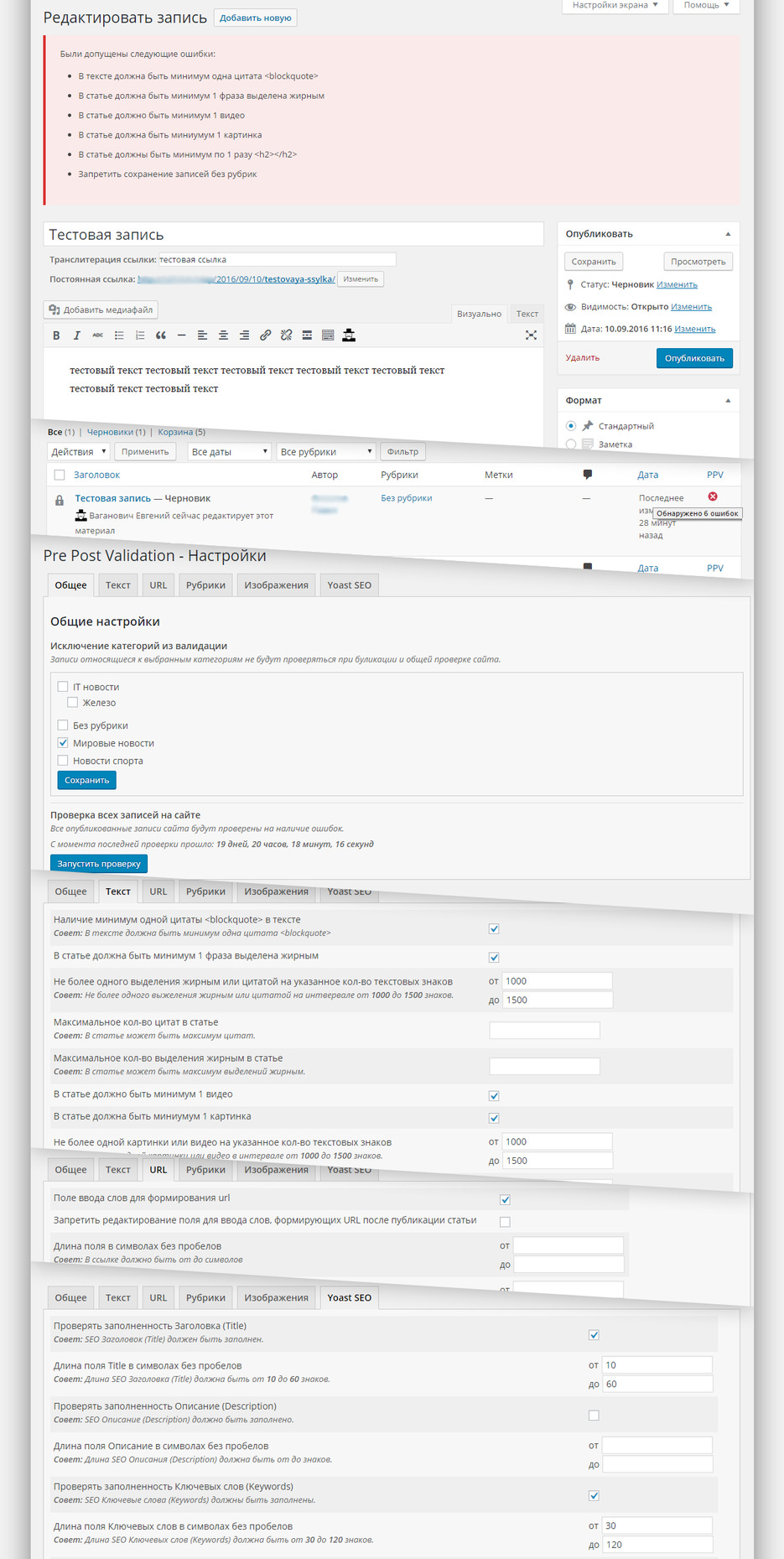Align the editor text left
This screenshot has width=784, height=1559.
(202, 335)
